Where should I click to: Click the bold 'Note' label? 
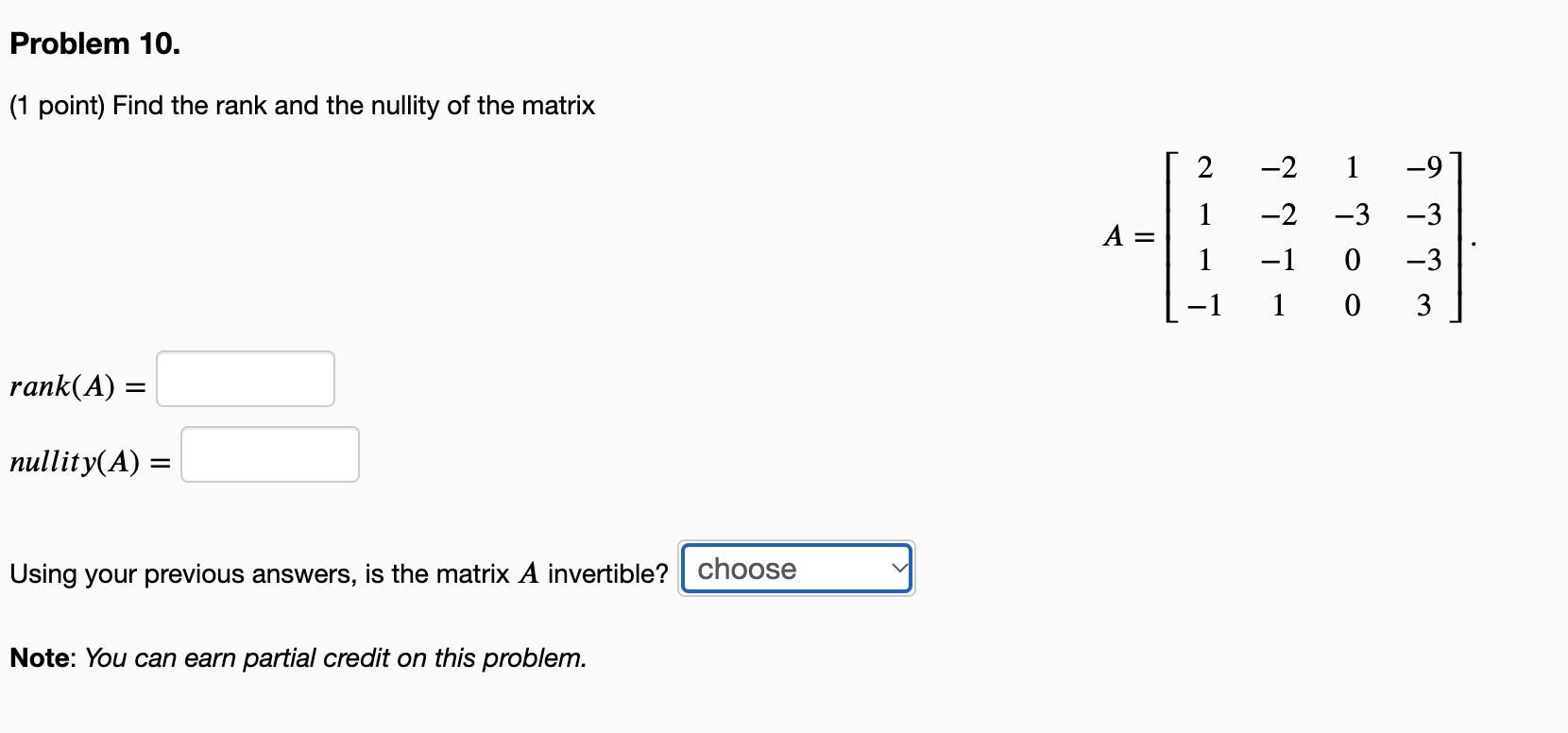[41, 657]
